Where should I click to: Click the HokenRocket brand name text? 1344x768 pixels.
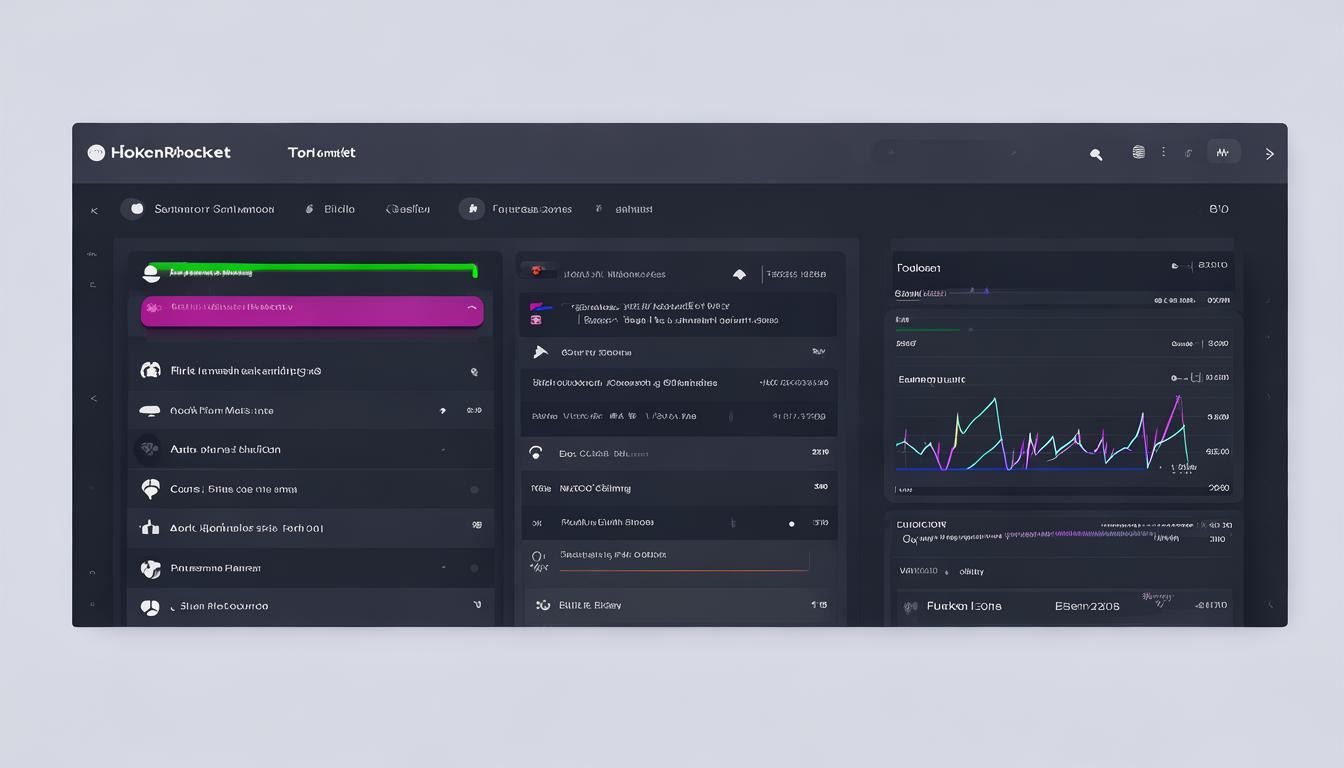pos(171,153)
